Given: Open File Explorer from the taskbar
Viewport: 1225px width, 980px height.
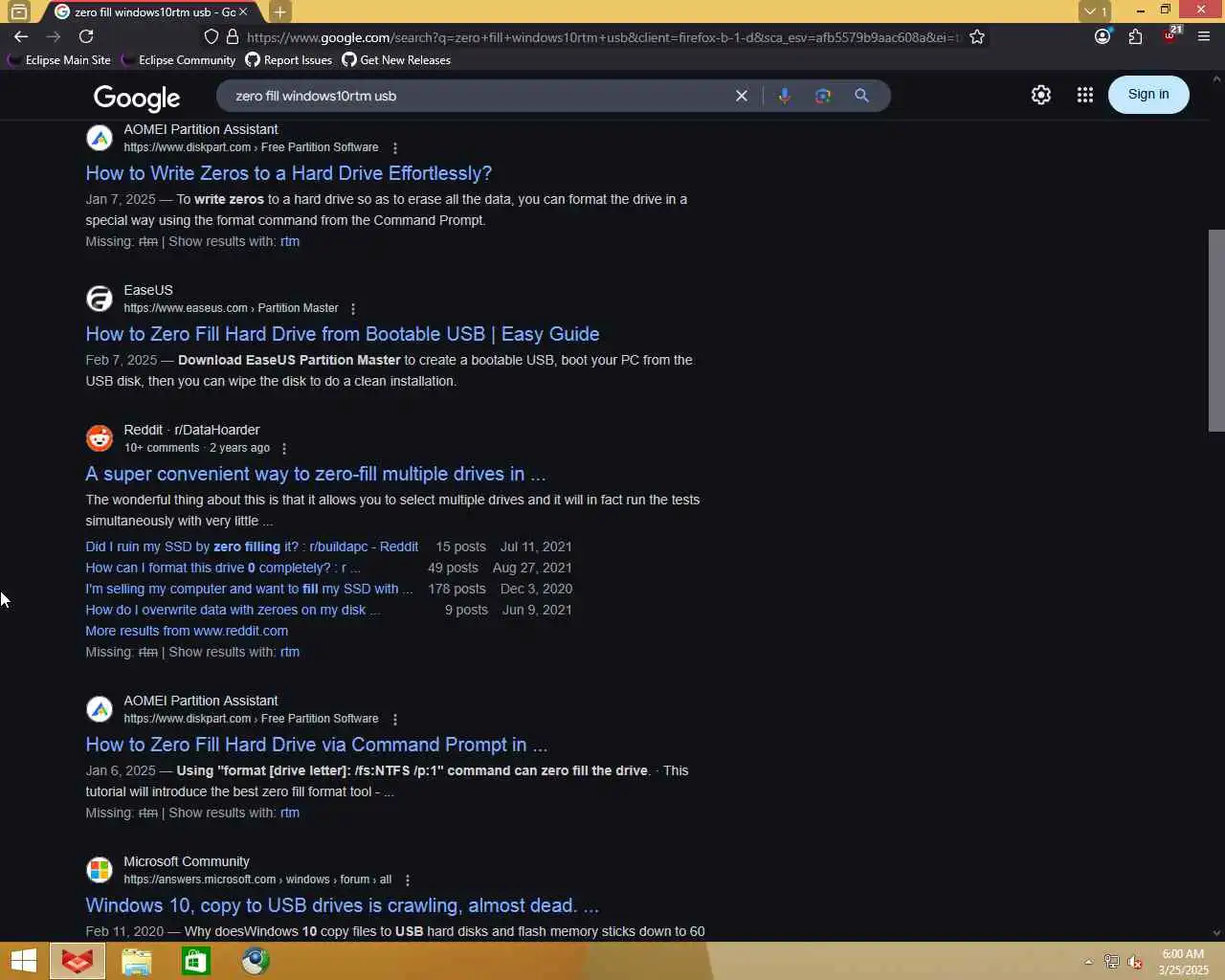Looking at the screenshot, I should coord(137,961).
